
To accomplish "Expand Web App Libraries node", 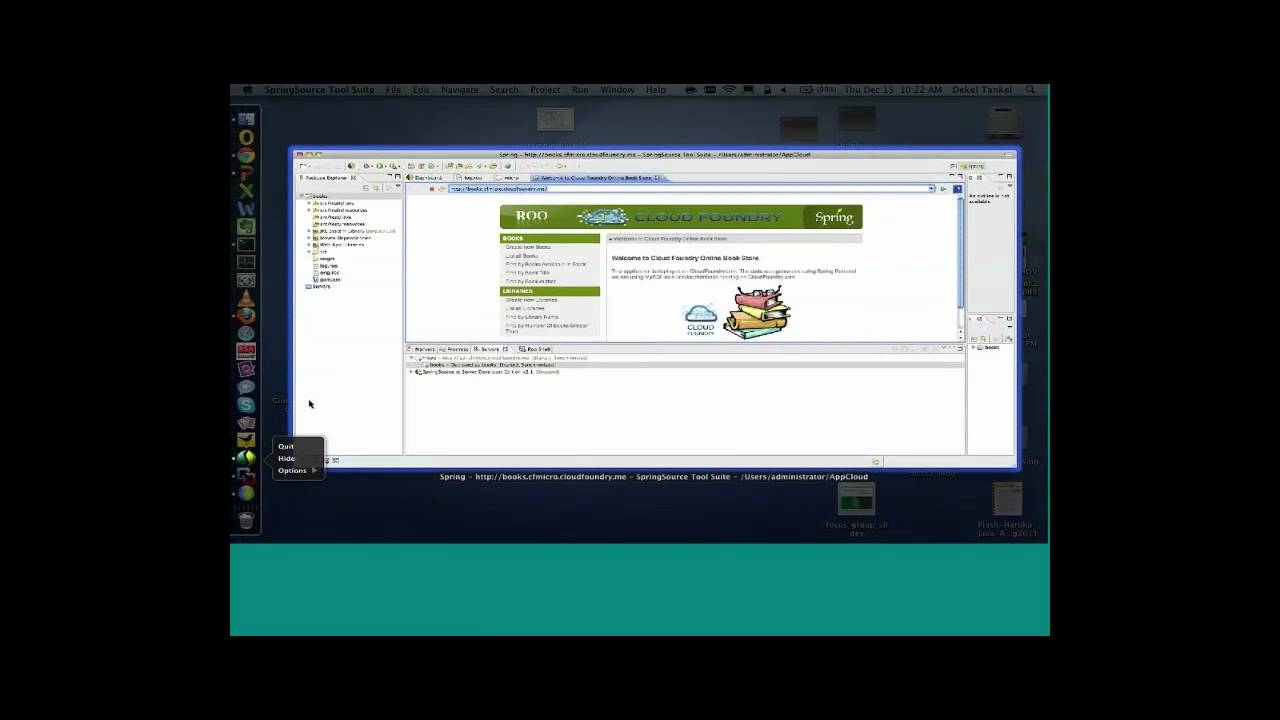I will click(x=309, y=245).
